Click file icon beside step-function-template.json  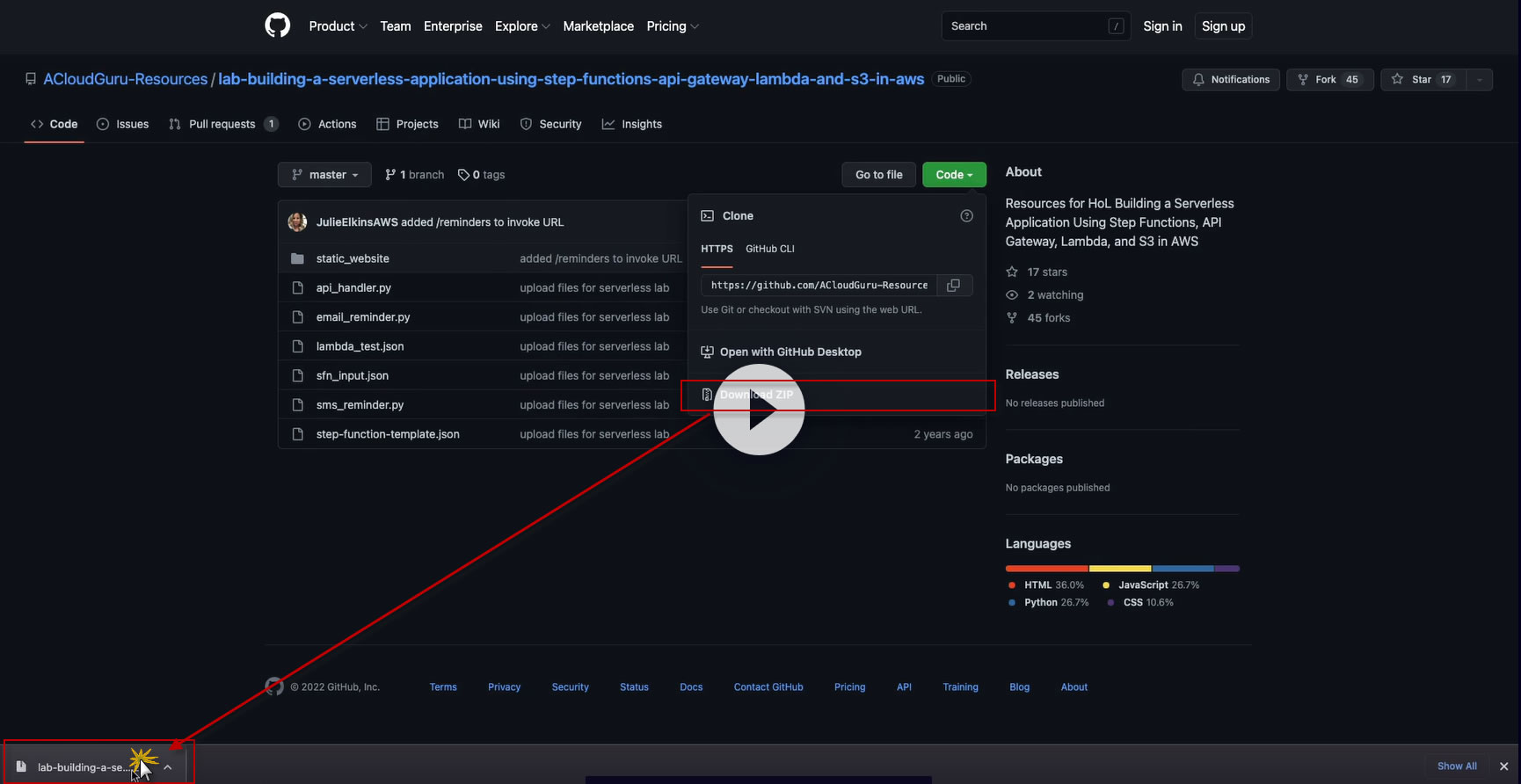(x=297, y=434)
